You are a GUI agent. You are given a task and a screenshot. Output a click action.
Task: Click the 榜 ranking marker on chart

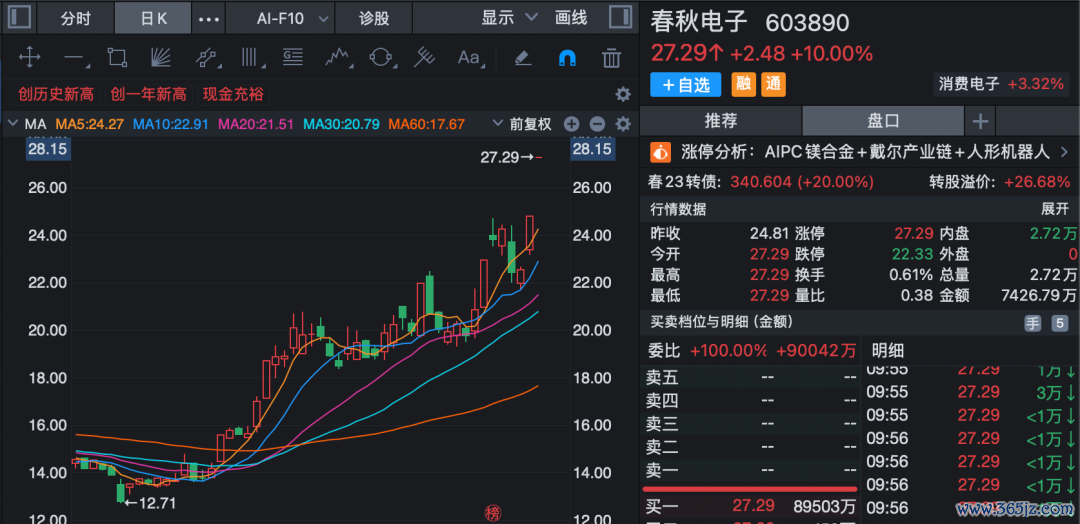click(x=492, y=512)
